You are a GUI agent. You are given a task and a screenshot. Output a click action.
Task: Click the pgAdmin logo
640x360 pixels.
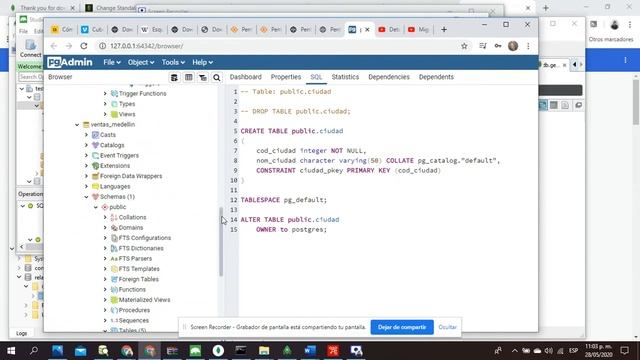[70, 62]
